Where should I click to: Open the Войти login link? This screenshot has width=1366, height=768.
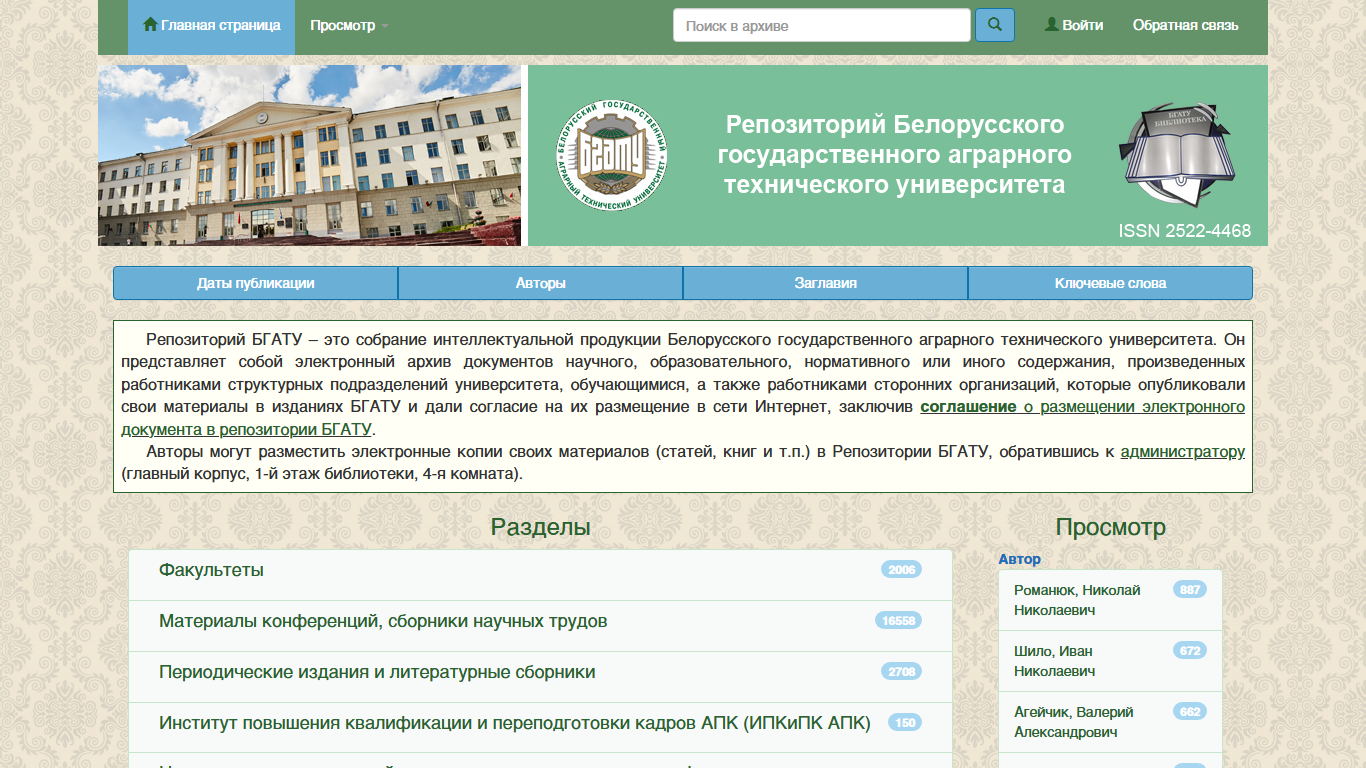click(x=1074, y=25)
